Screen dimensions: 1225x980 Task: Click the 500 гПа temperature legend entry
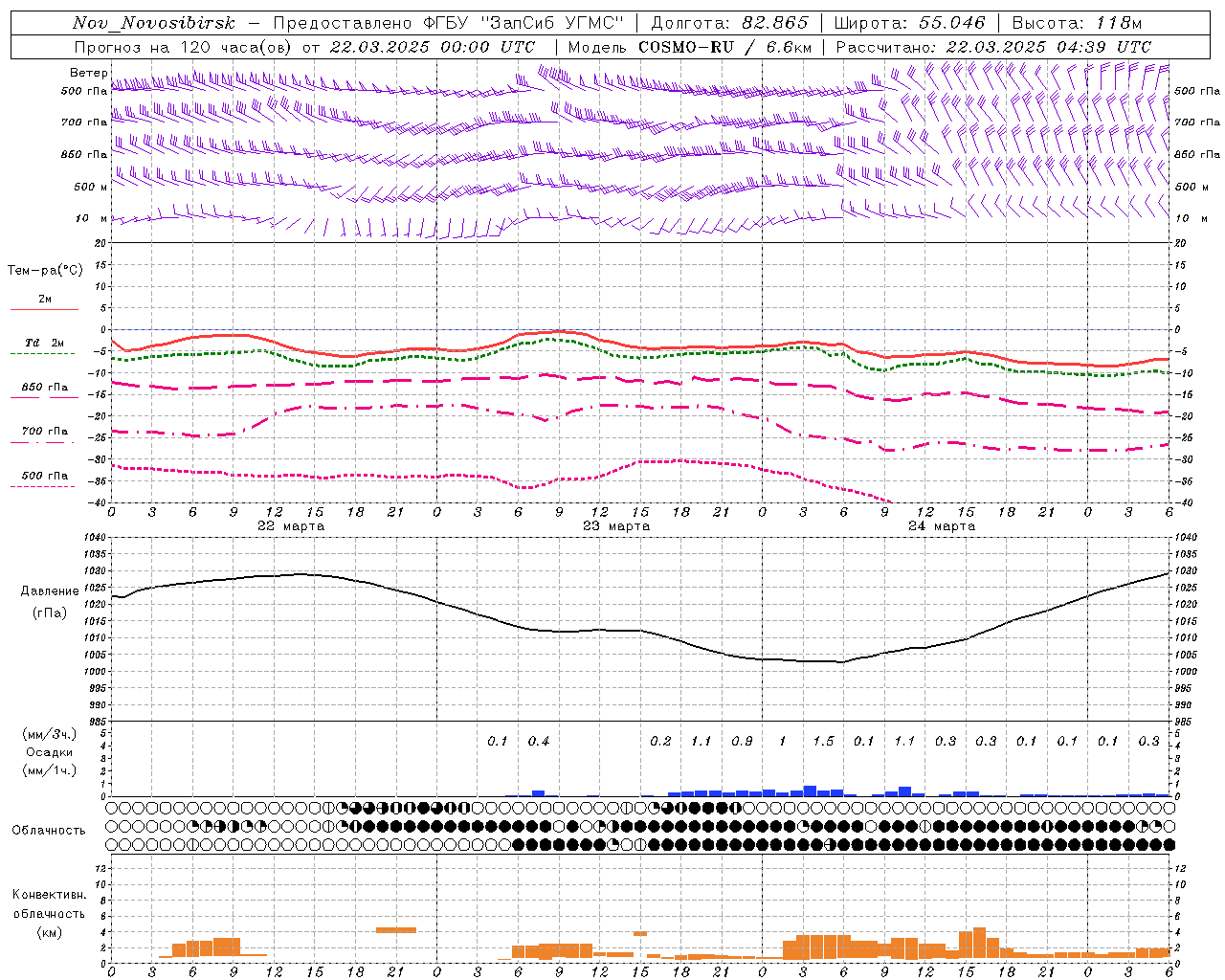[x=45, y=476]
